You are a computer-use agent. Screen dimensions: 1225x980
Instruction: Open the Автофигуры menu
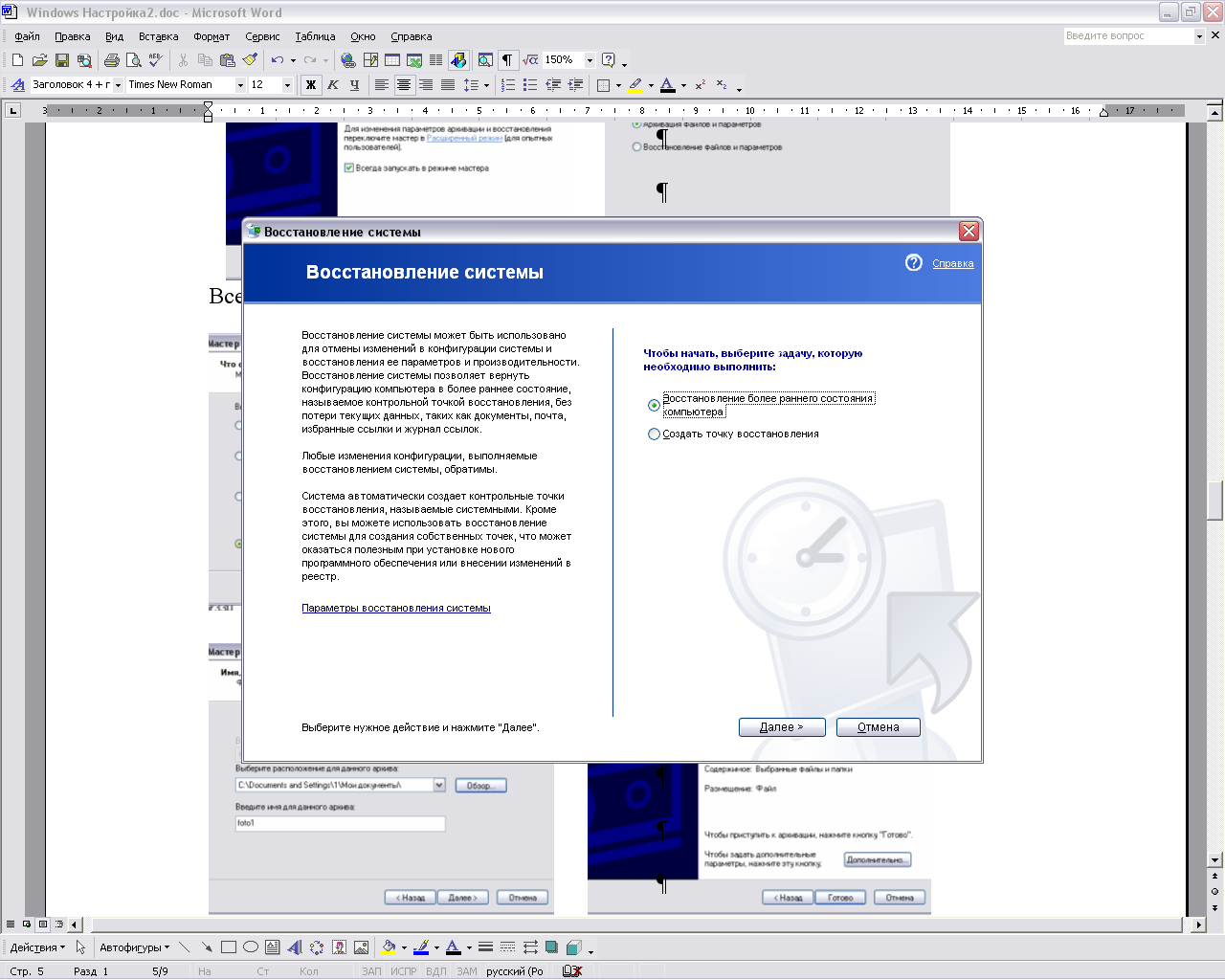(135, 947)
